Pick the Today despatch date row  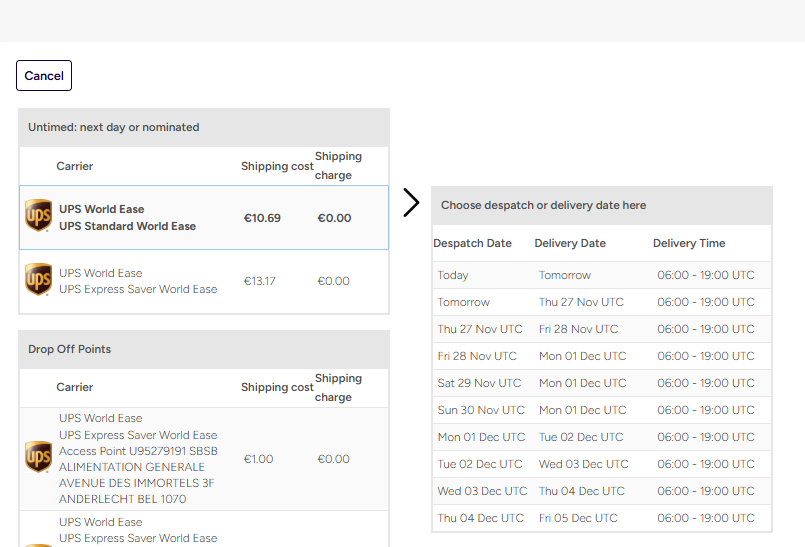click(602, 275)
